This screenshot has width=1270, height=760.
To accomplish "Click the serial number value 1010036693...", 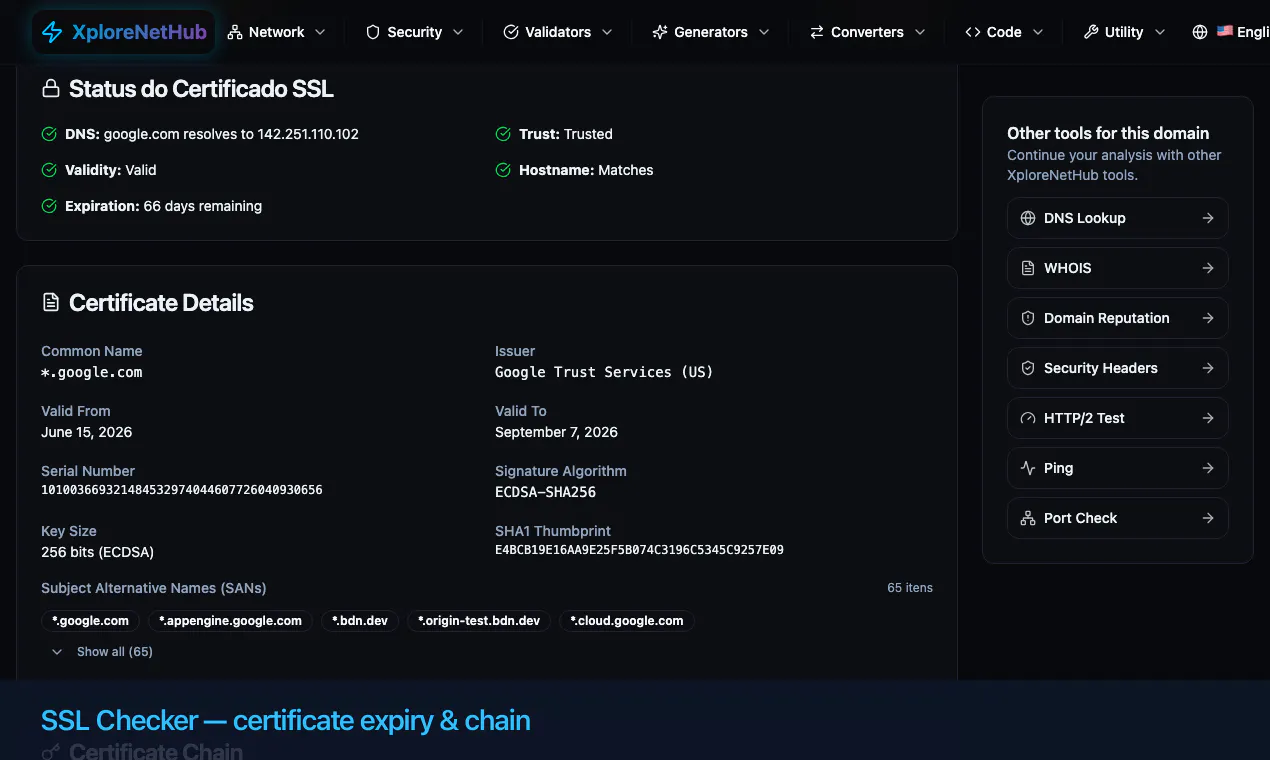I will coord(182,490).
